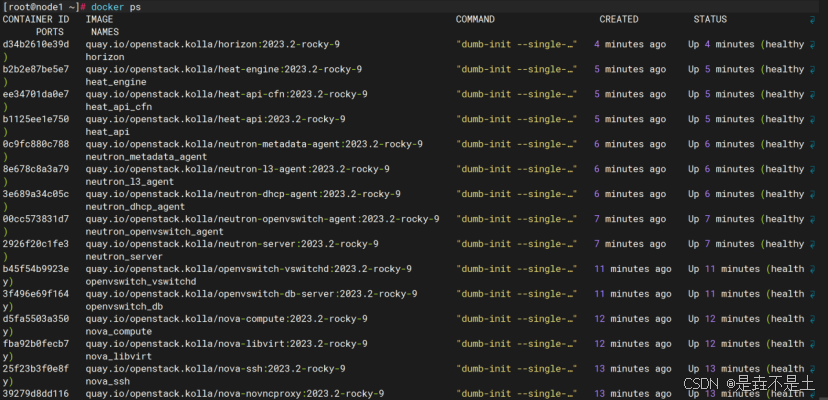This screenshot has width=828, height=400.
Task: Select the 'docker ps' command text
Action: pyautogui.click(x=116, y=7)
